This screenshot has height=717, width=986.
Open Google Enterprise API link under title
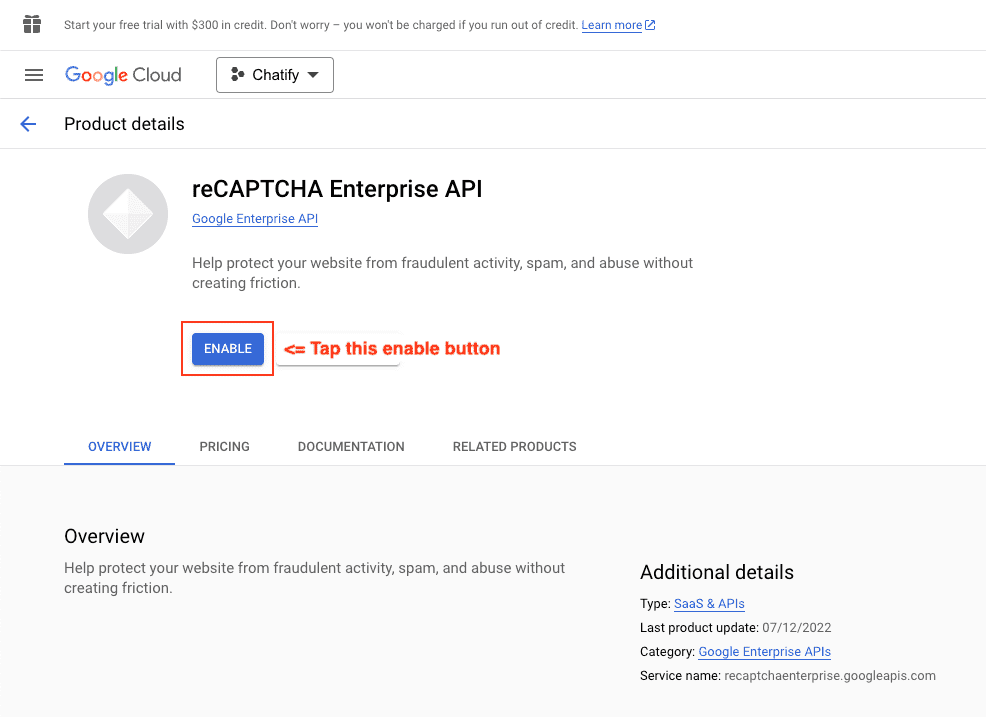(x=255, y=219)
